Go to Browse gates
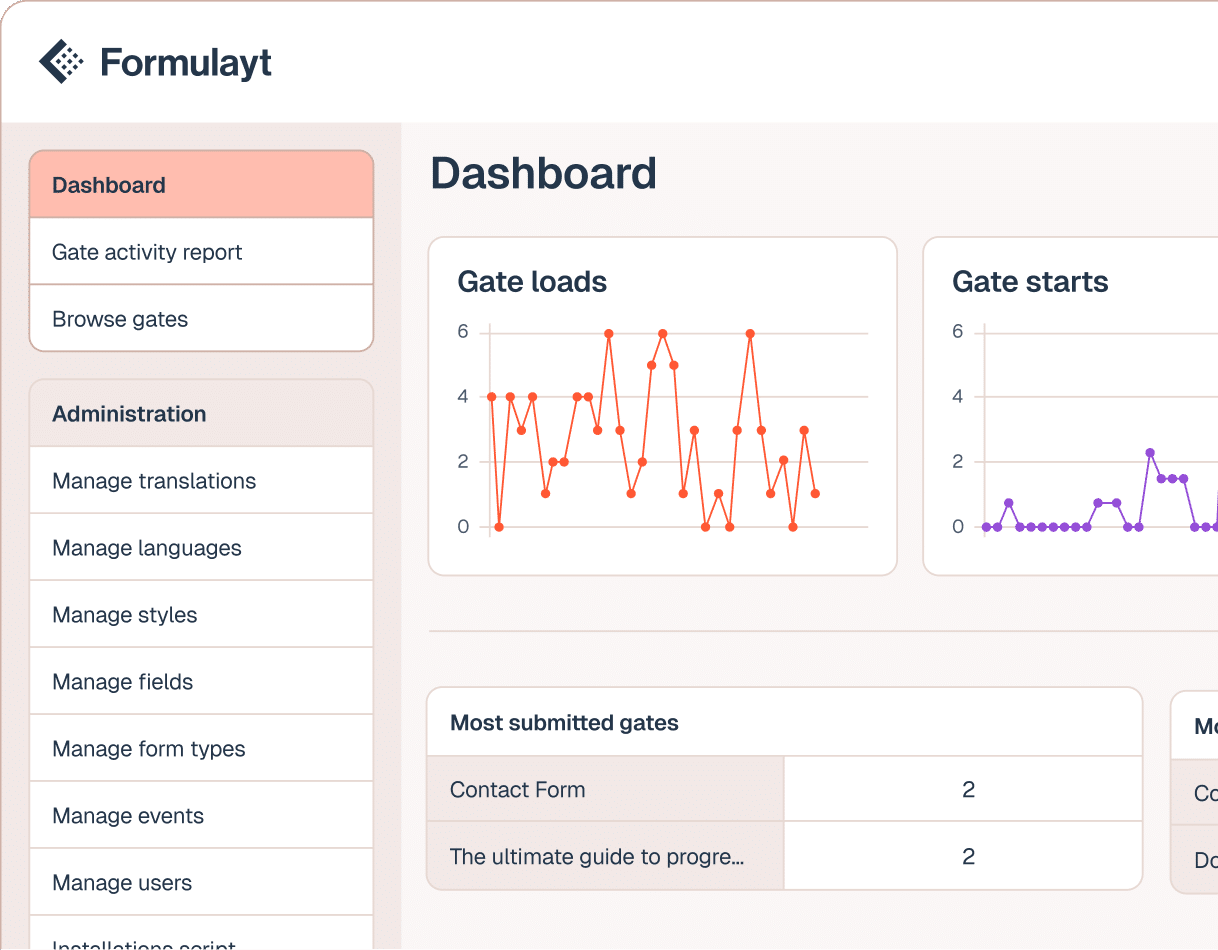The height and width of the screenshot is (950, 1218). point(201,319)
